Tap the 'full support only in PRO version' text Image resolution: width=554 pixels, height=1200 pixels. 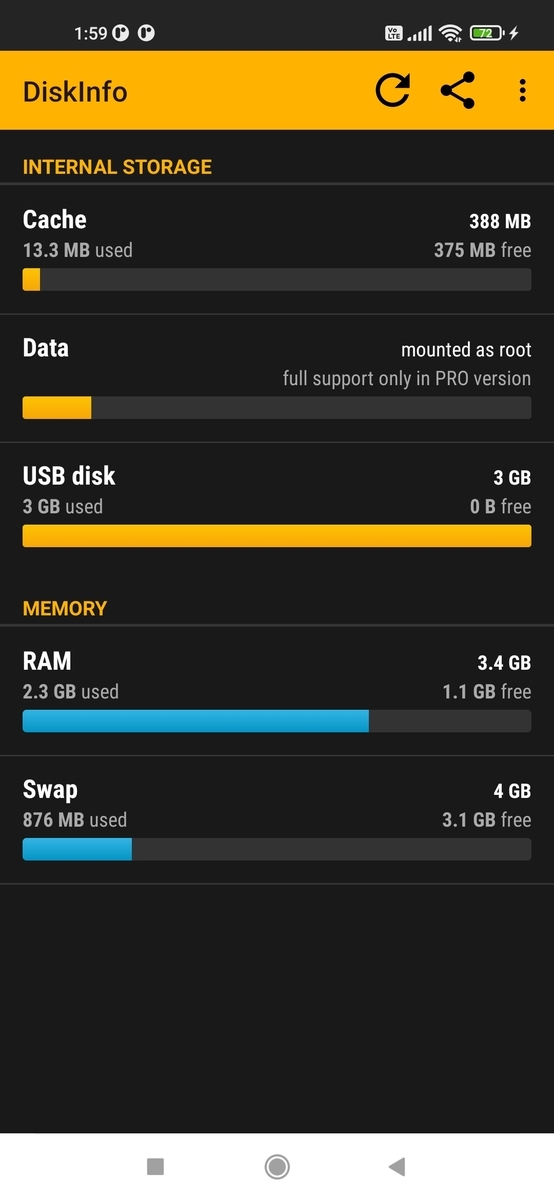pos(407,379)
